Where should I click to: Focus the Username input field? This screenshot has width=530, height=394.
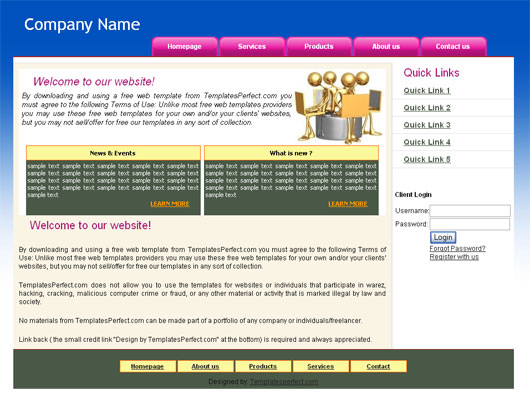click(x=470, y=211)
